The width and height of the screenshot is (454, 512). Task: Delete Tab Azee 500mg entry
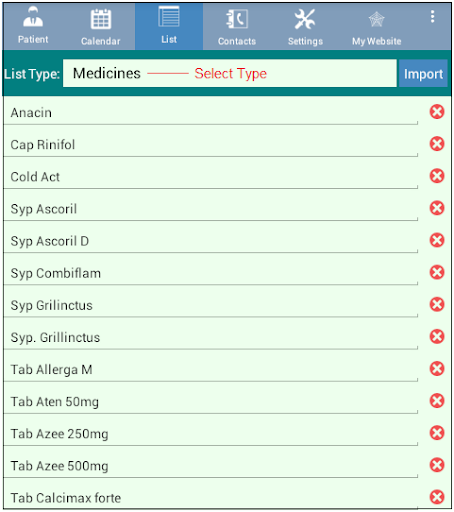point(437,465)
